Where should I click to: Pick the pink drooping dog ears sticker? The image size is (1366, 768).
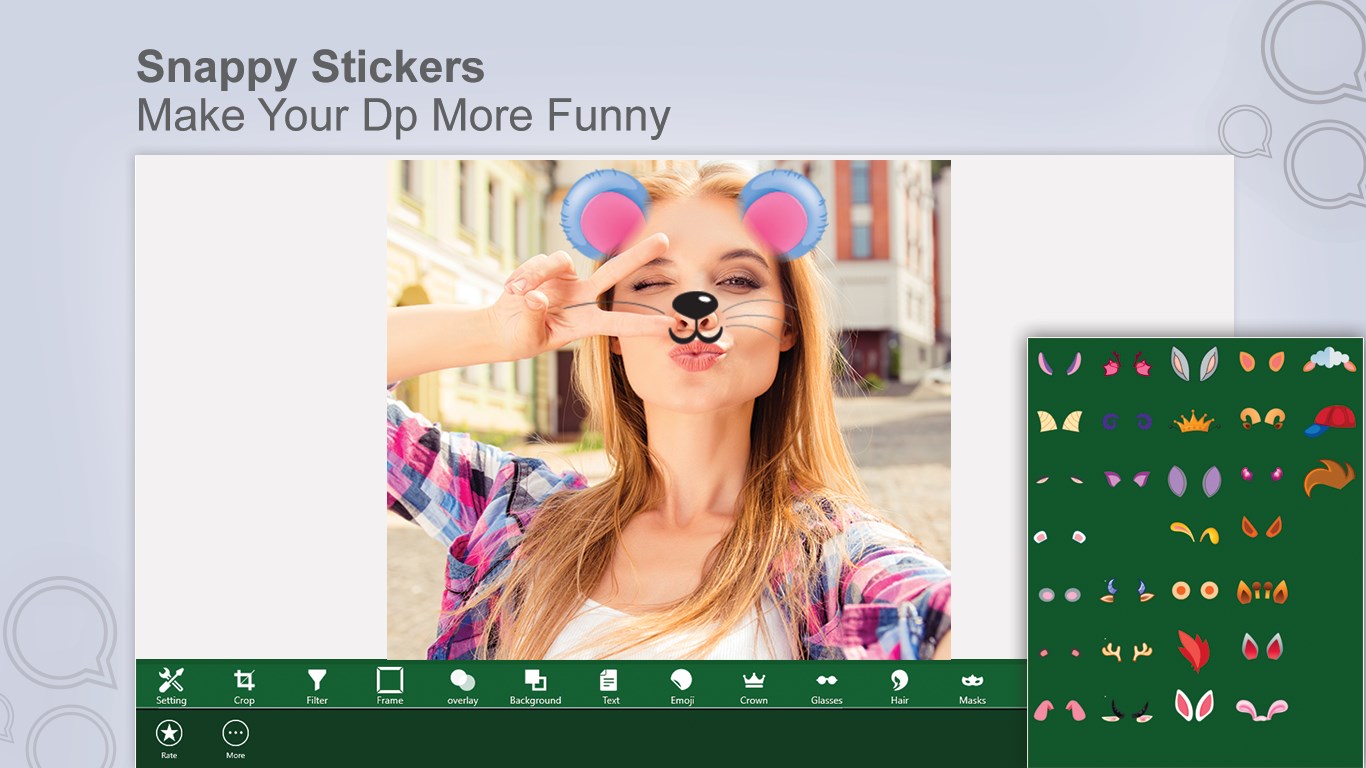[x=1060, y=710]
